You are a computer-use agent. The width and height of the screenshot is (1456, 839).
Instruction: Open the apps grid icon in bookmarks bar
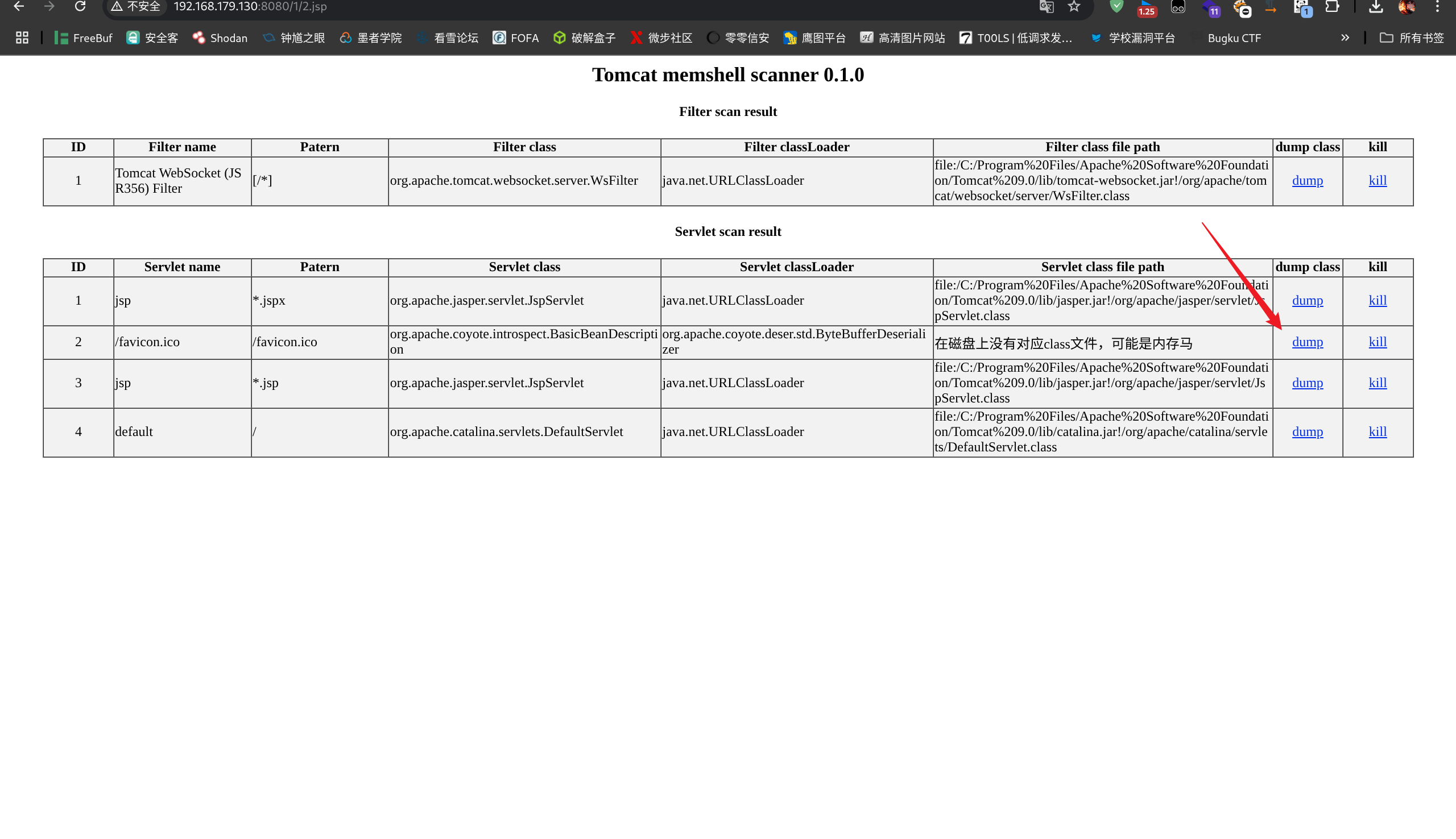[x=22, y=38]
